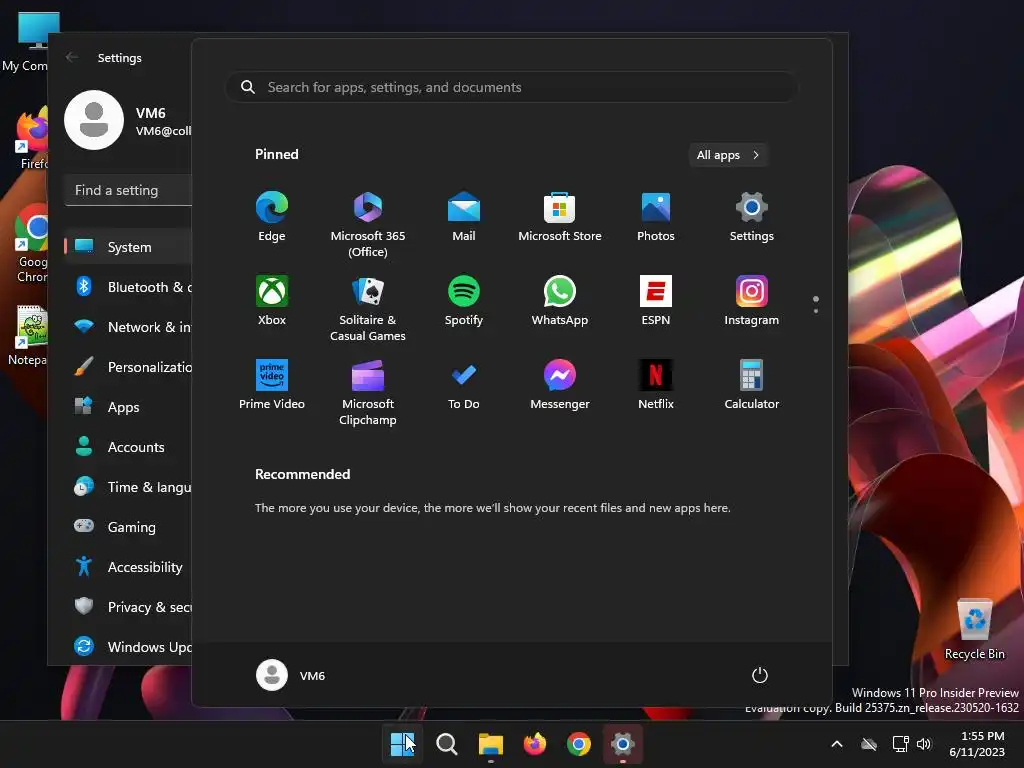1024x768 pixels.
Task: Select Time & language settings
Action: 129,487
